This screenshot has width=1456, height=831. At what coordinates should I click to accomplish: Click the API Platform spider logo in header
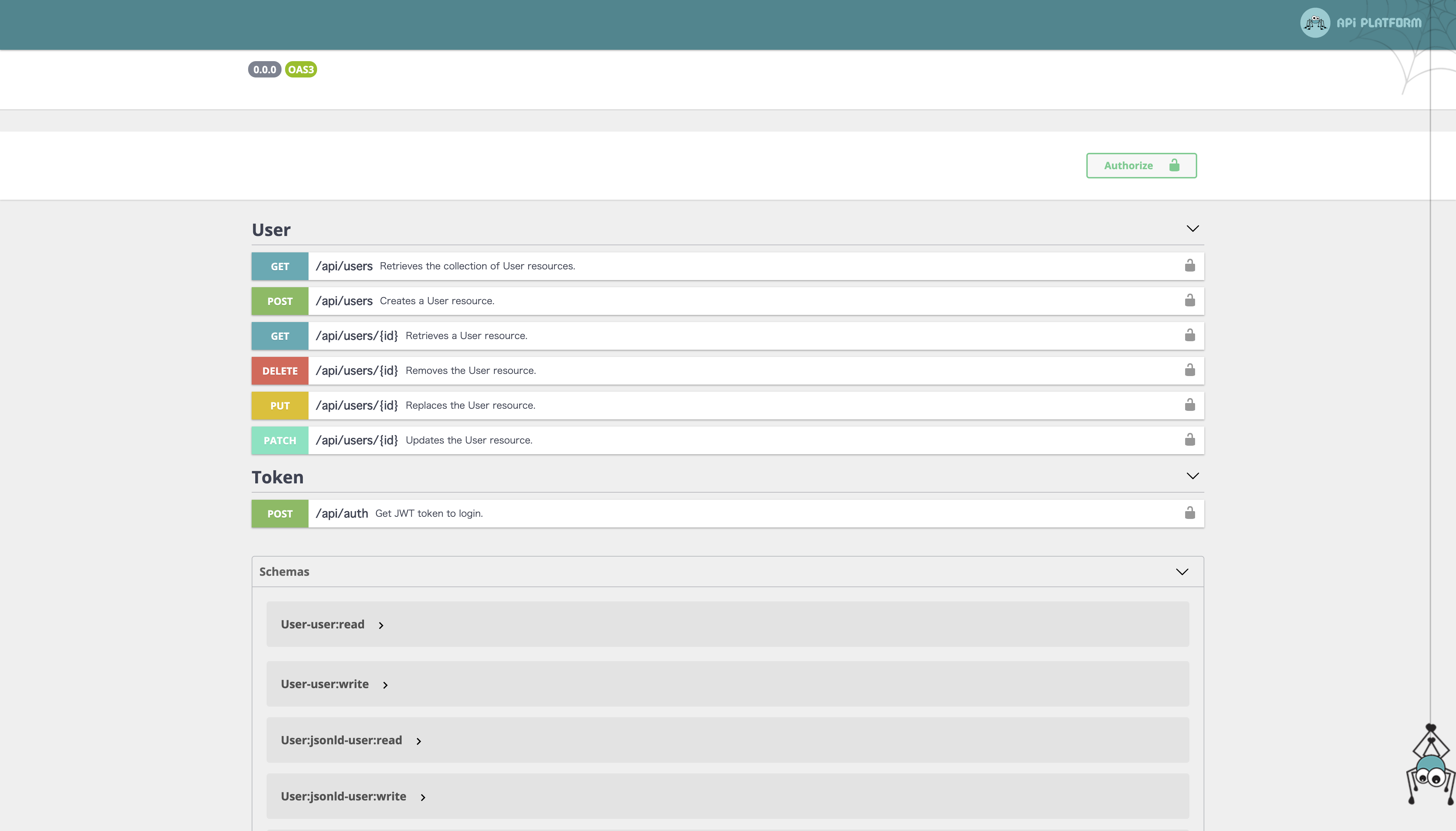pos(1315,23)
